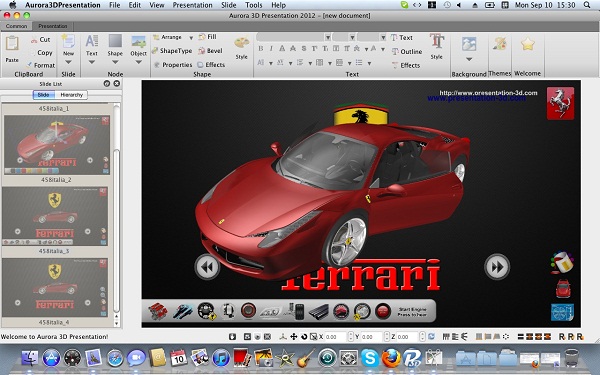The height and width of the screenshot is (375, 600).
Task: Click the Y coordinate stepper arrows
Action: click(387, 337)
